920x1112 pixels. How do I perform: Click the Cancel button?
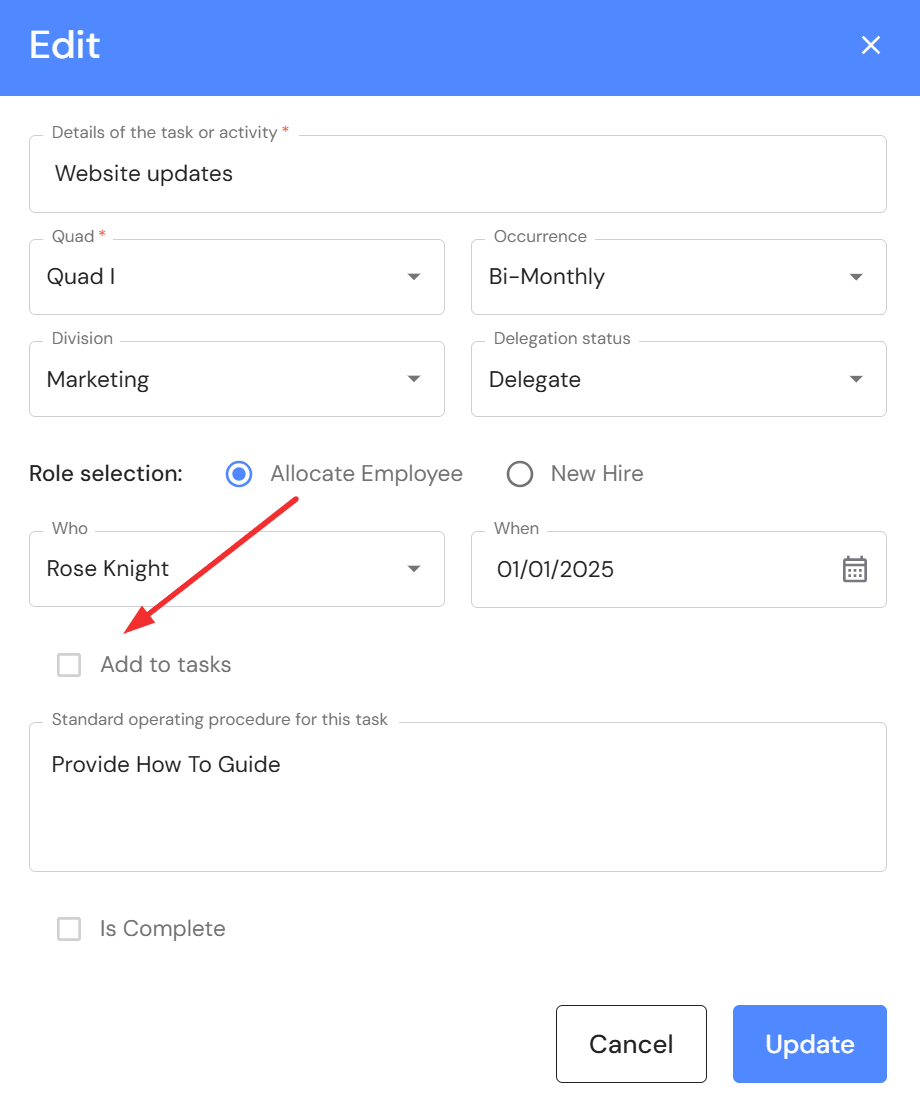click(631, 1044)
